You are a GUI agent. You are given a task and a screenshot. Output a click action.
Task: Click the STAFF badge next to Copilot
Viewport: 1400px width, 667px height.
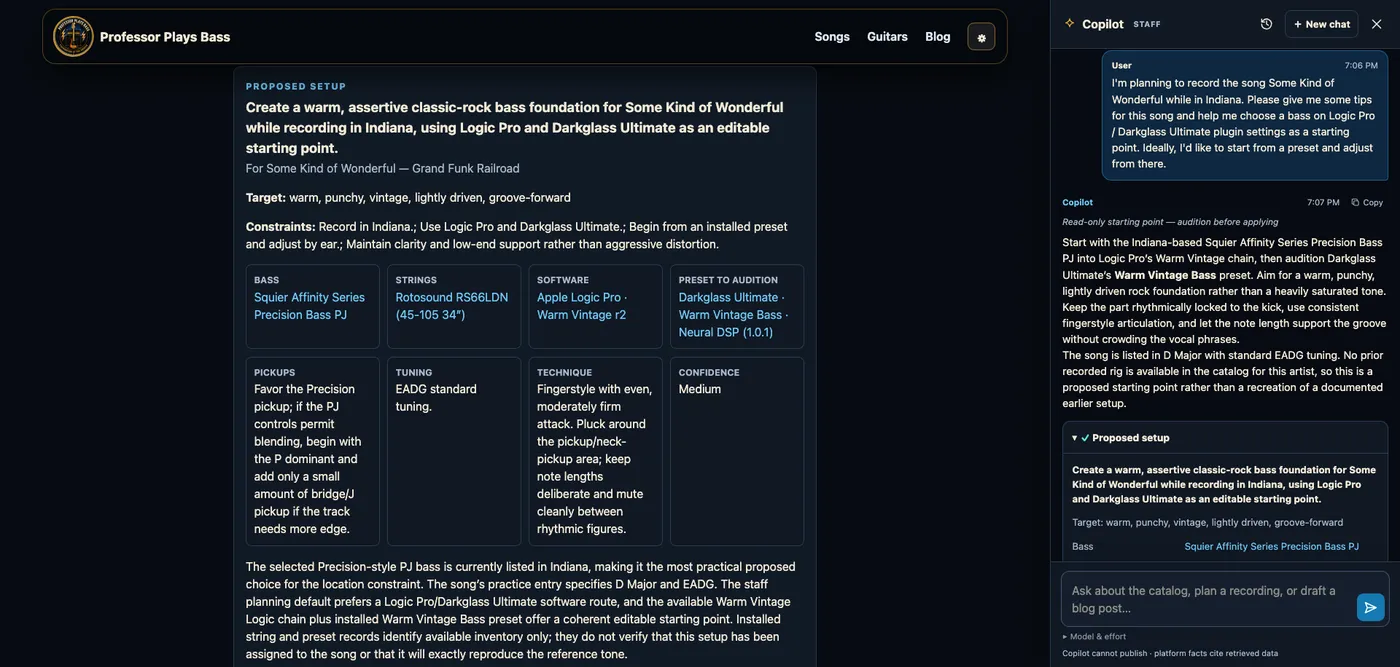(1147, 24)
